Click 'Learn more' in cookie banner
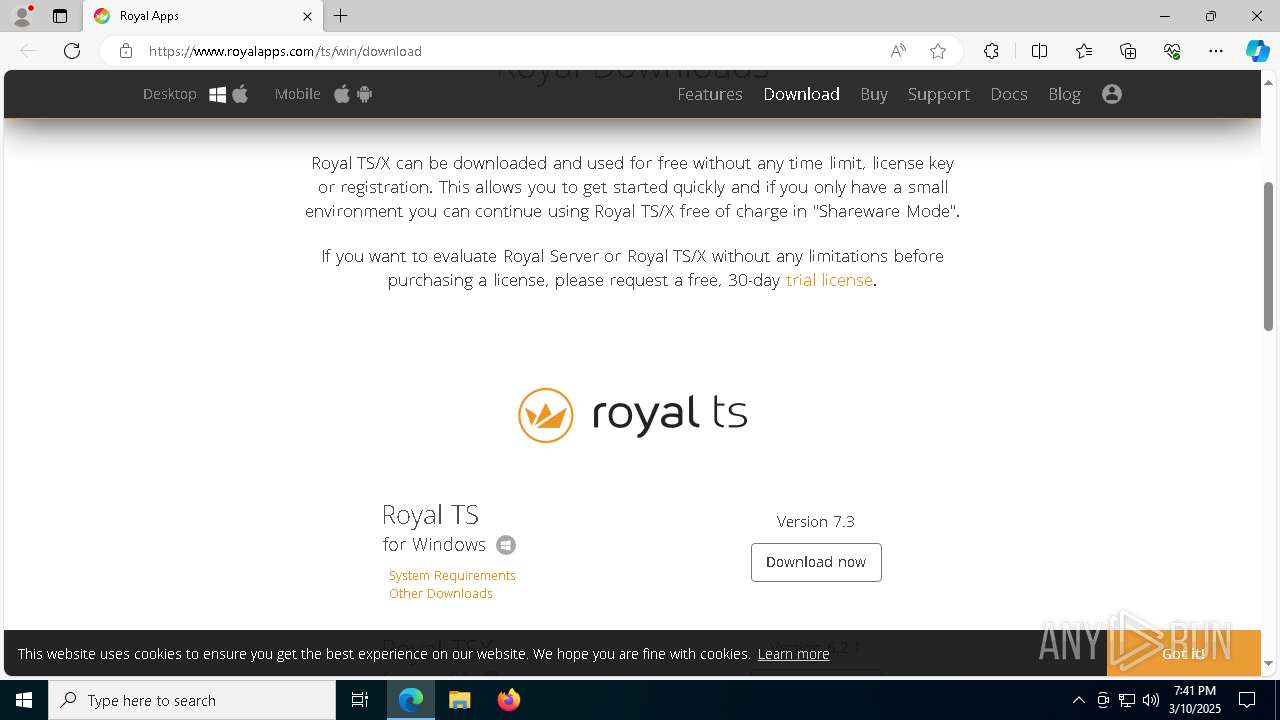The width and height of the screenshot is (1280, 720). click(x=793, y=654)
